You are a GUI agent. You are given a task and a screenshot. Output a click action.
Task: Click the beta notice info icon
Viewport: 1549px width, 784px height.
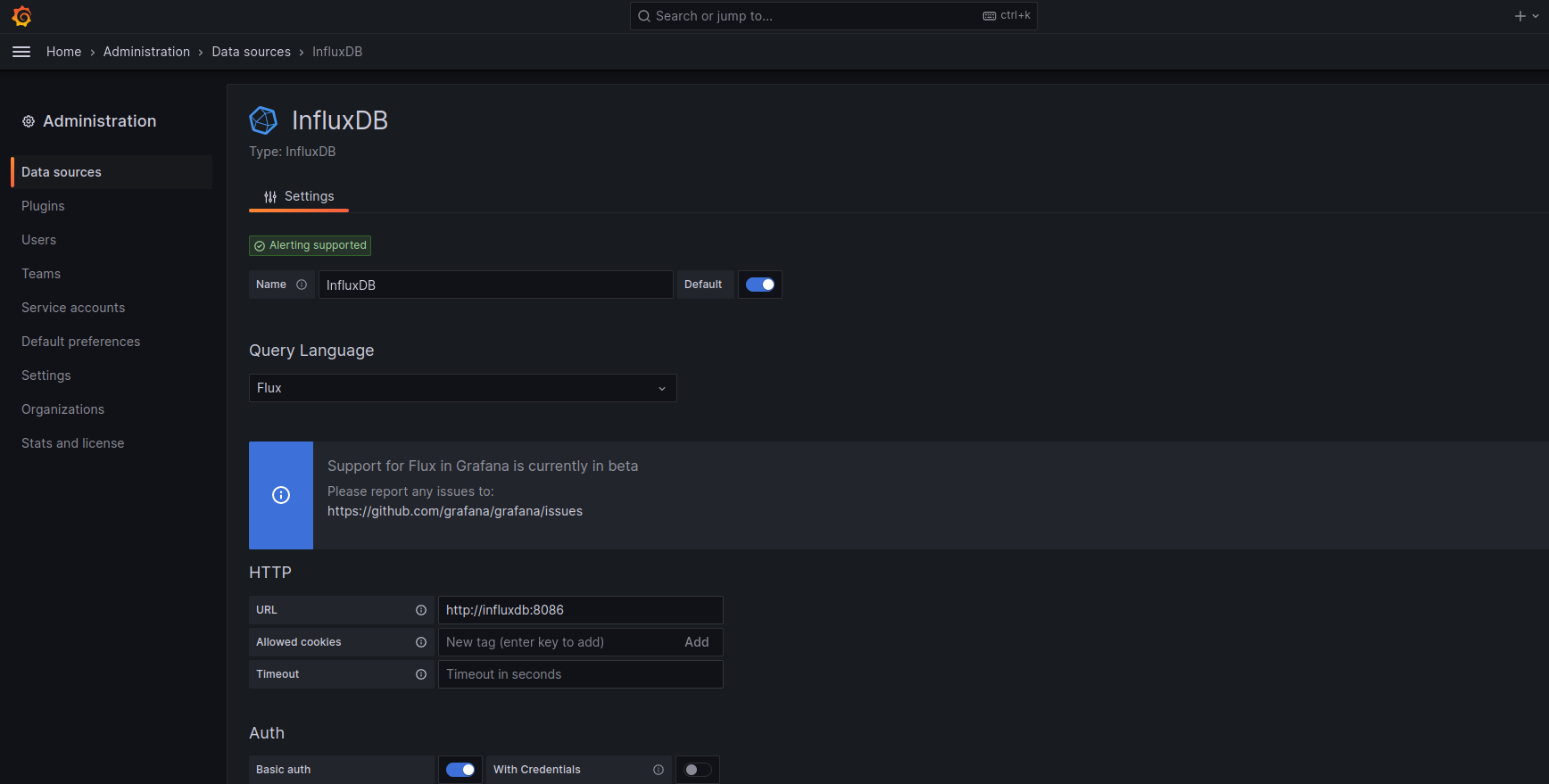(x=281, y=495)
